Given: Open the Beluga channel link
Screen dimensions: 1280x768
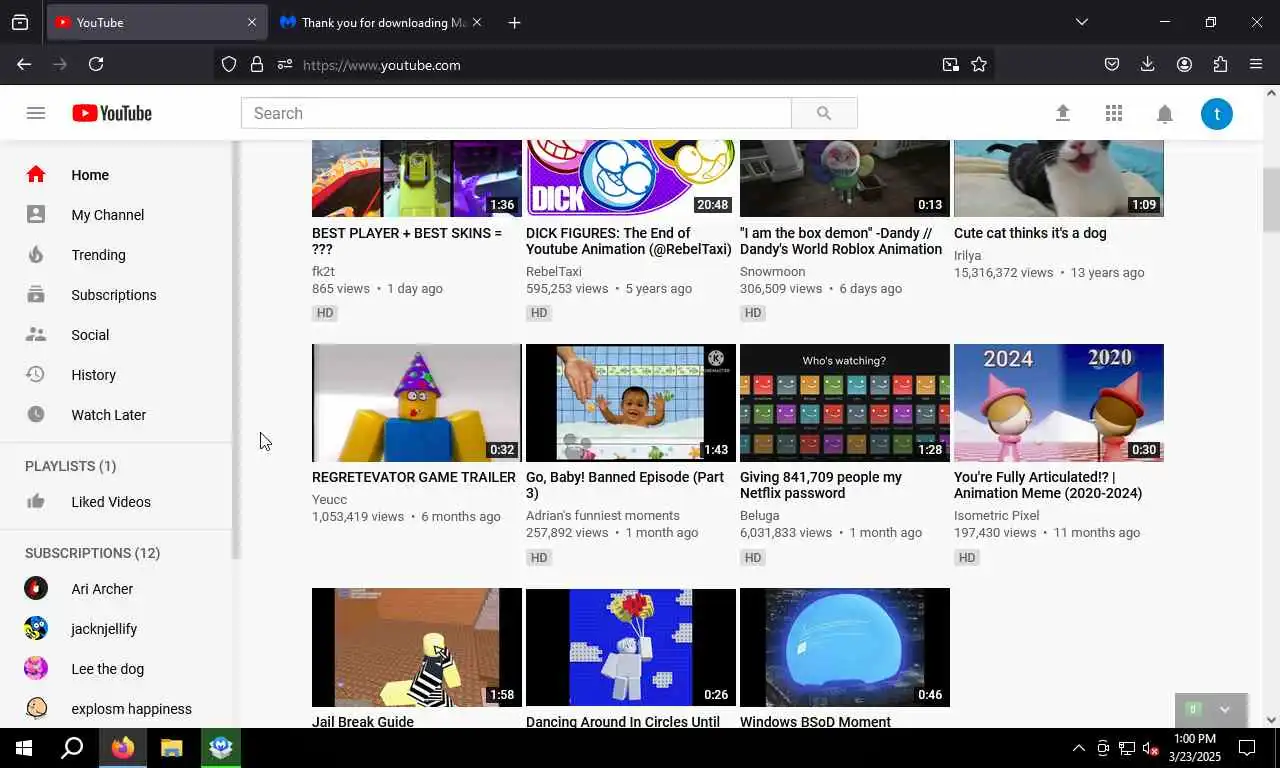Looking at the screenshot, I should coord(760,515).
